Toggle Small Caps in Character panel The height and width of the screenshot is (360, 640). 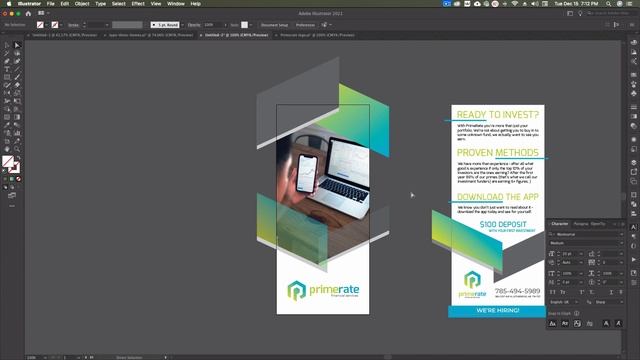tap(563, 292)
